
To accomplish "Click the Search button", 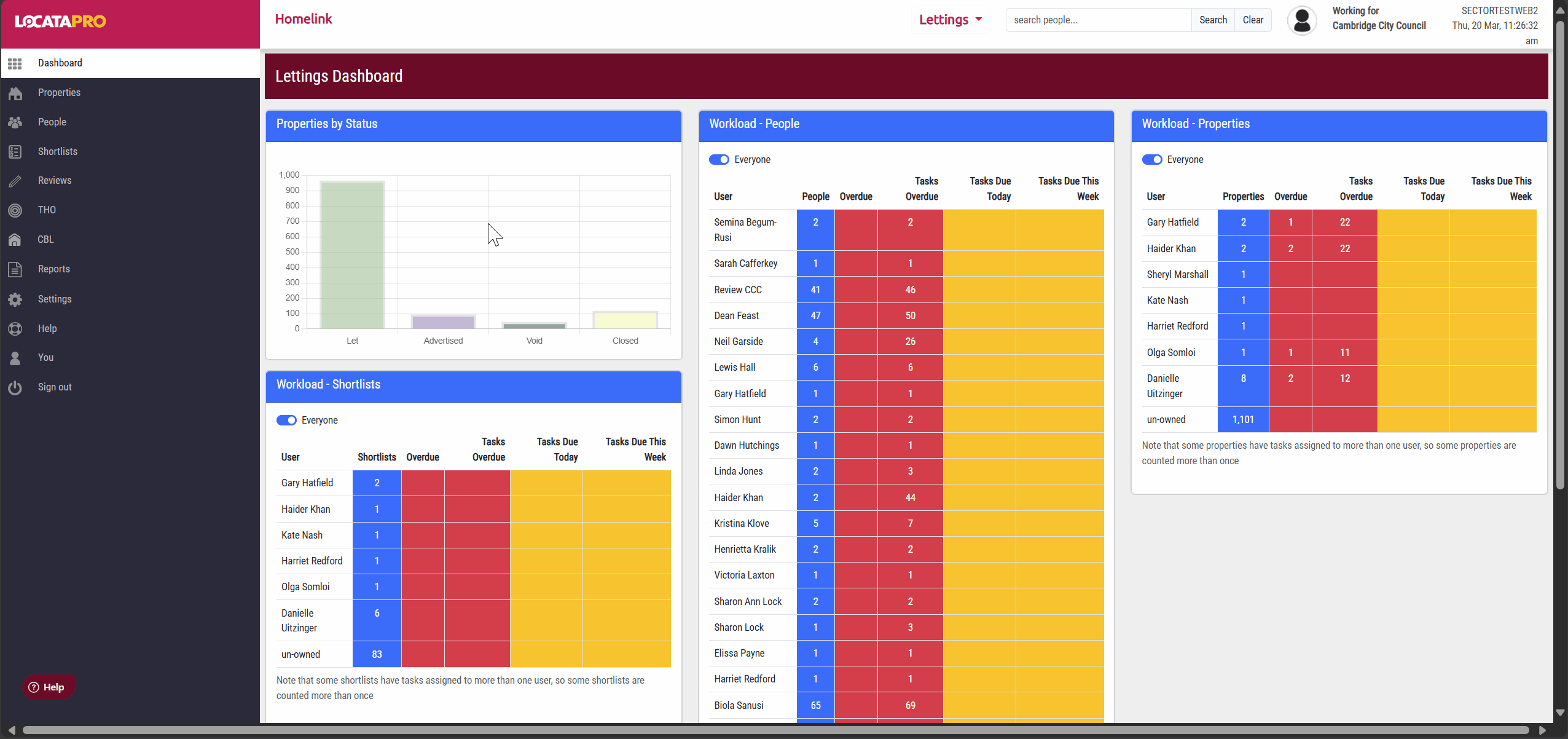I will (x=1213, y=20).
